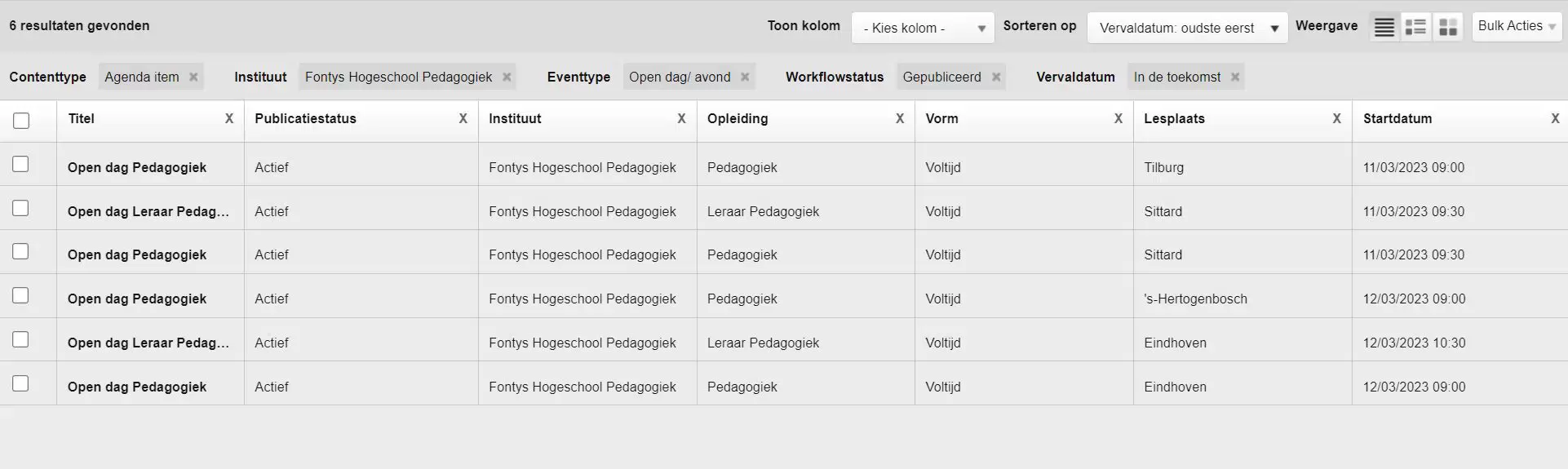The image size is (1568, 469).
Task: Click the Open dag/ avond filter label
Action: click(680, 77)
